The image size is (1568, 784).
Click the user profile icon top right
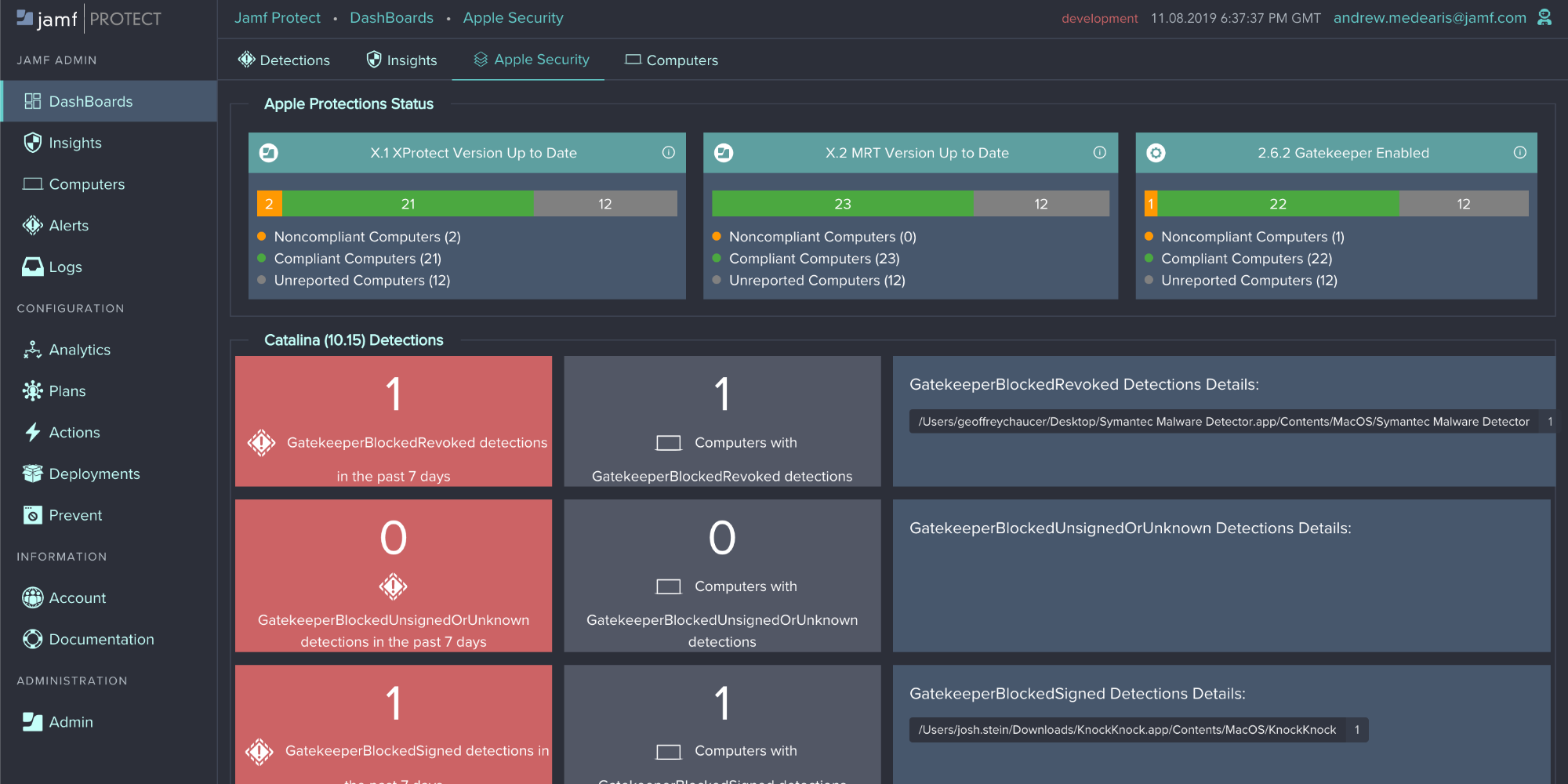(x=1544, y=16)
